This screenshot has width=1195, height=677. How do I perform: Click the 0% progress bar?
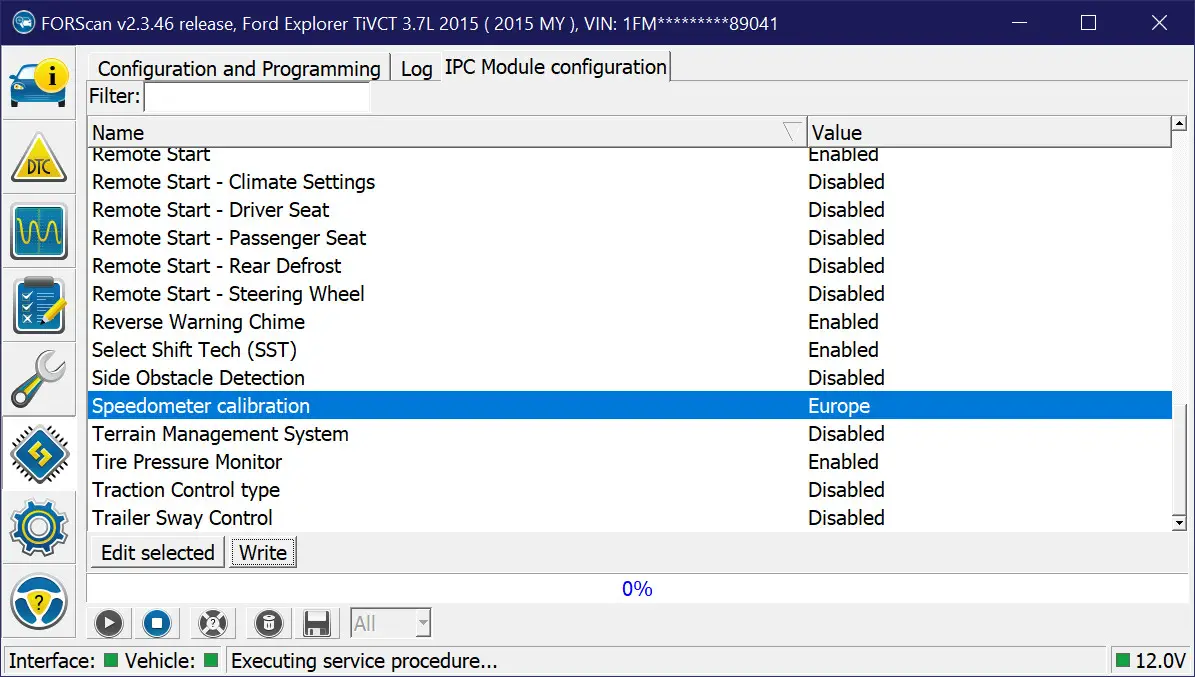pos(637,589)
